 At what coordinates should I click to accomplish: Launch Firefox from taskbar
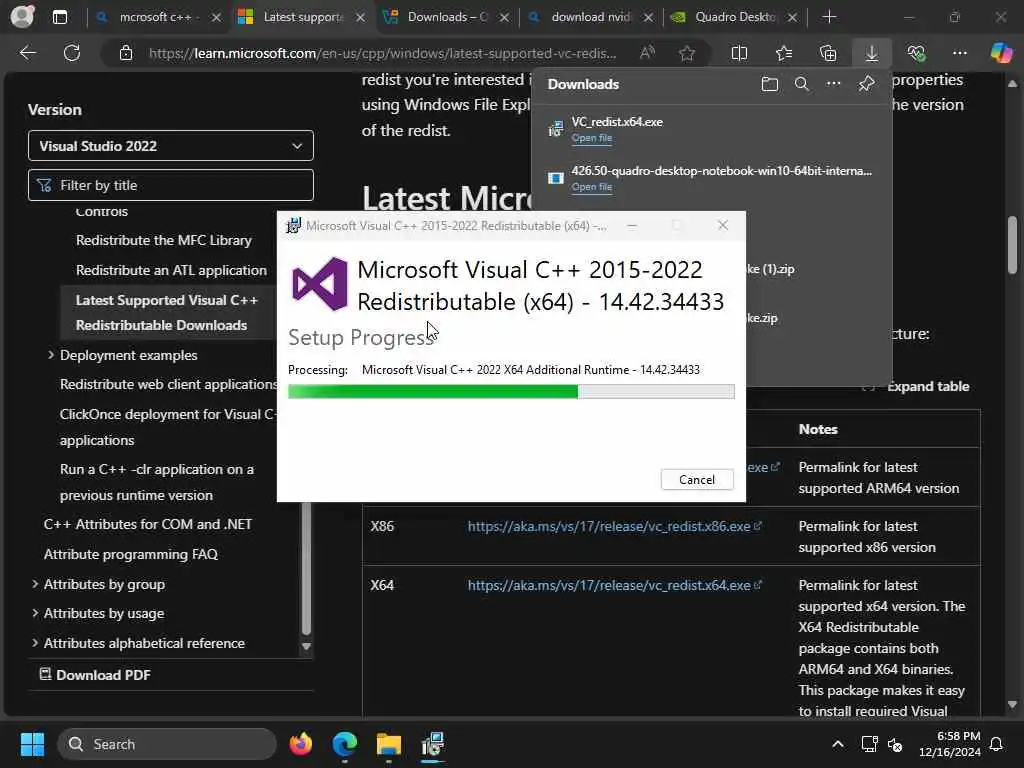tap(300, 744)
